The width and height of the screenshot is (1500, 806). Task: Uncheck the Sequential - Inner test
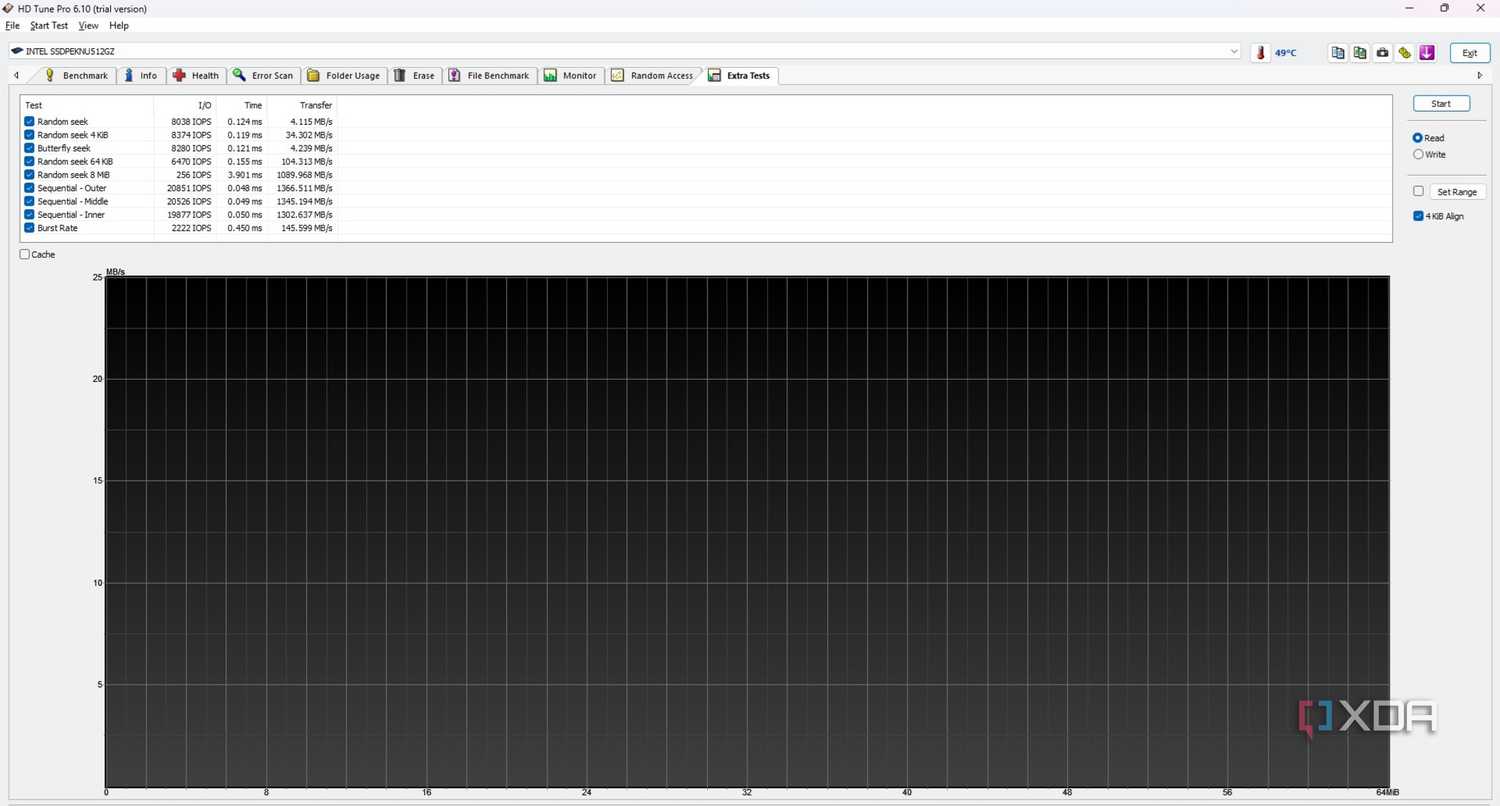[29, 215]
